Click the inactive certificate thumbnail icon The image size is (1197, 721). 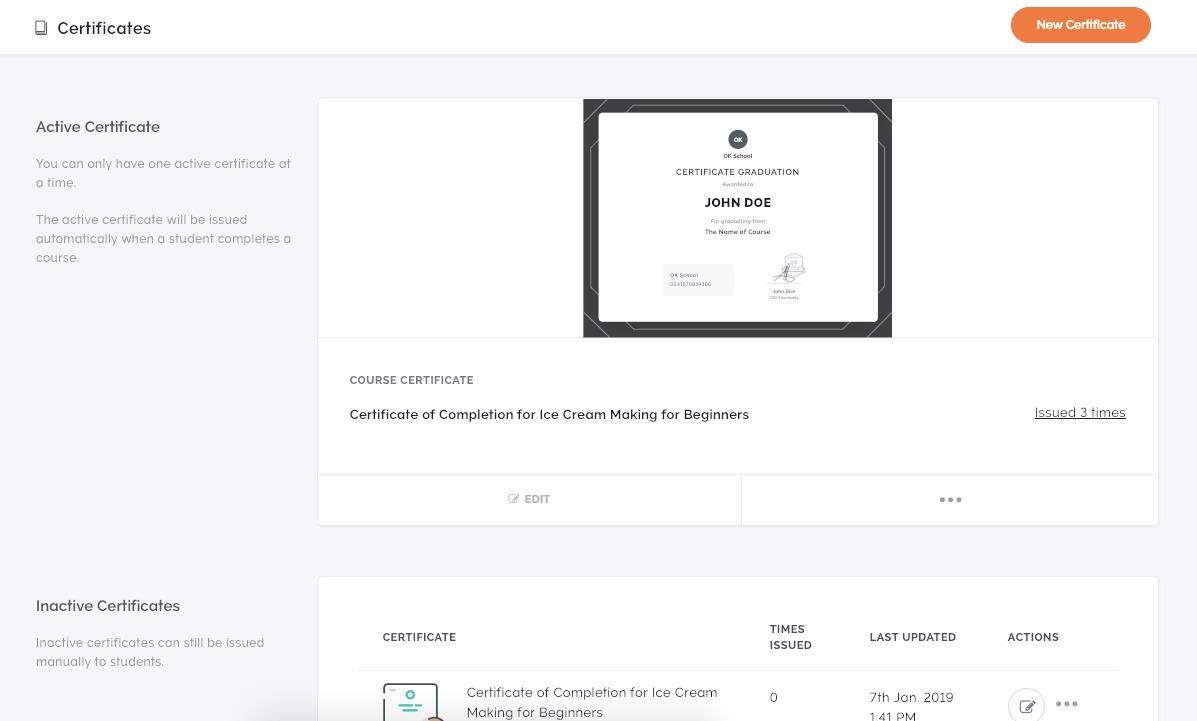coord(410,702)
